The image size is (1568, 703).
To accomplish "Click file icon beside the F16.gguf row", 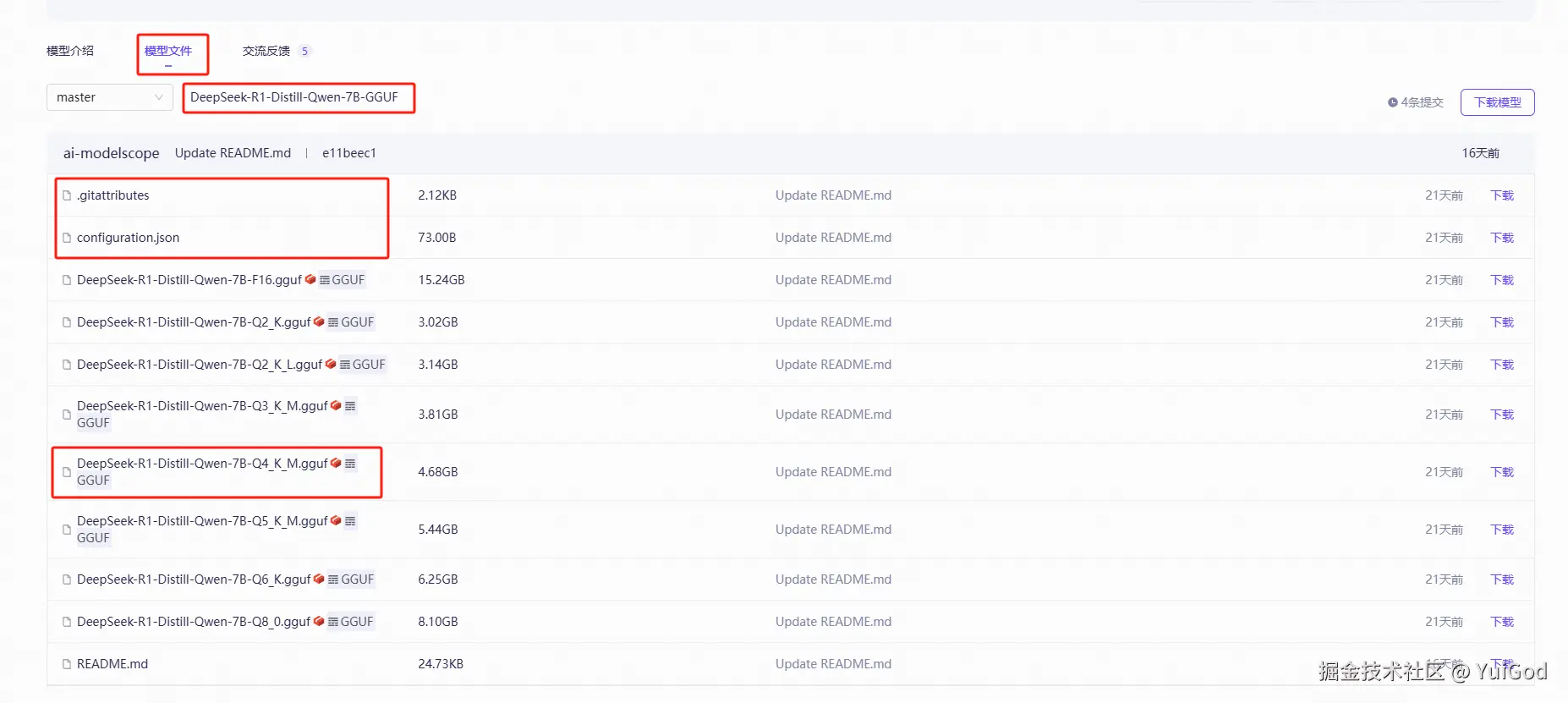I will coord(67,280).
